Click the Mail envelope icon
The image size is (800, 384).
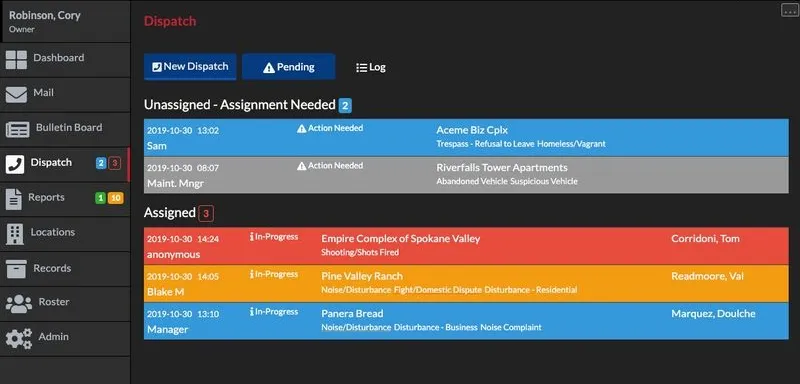(x=16, y=94)
